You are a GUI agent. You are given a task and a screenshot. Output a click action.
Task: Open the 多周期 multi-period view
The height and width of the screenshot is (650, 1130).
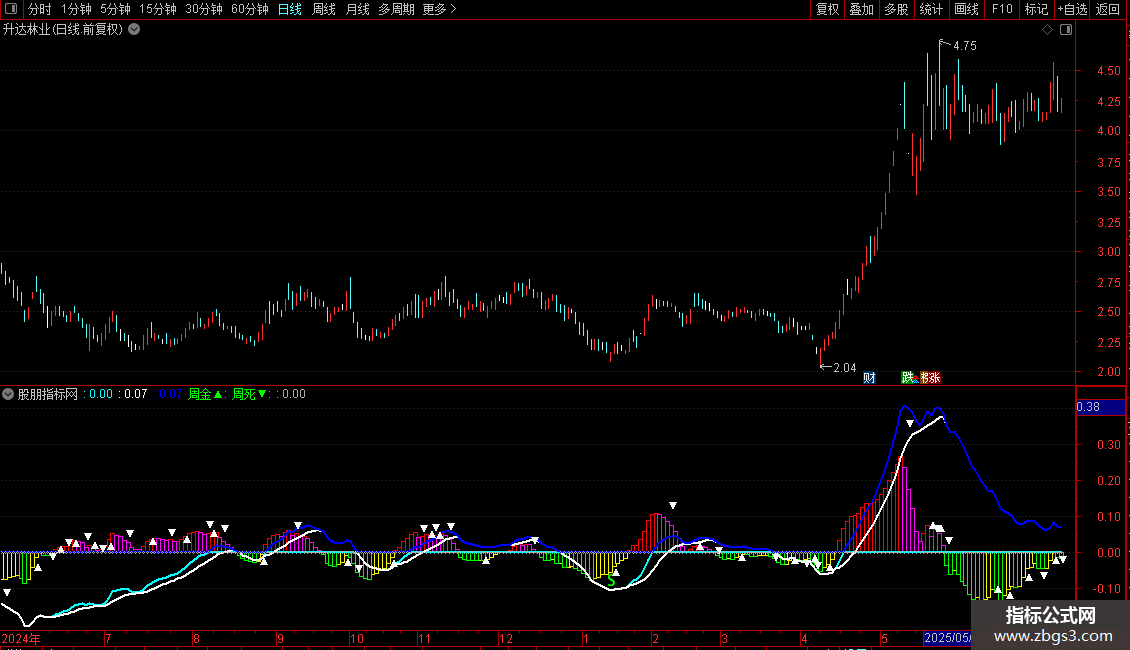[396, 9]
